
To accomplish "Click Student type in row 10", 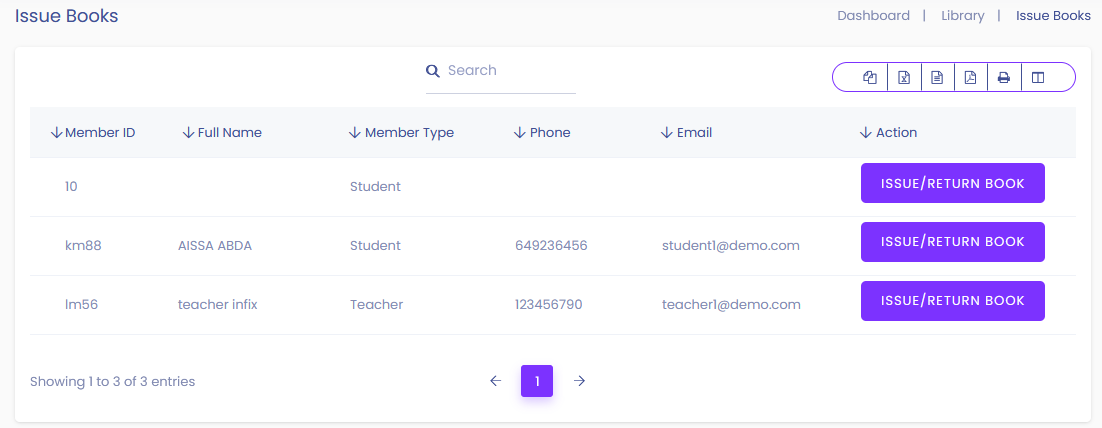I will (x=375, y=186).
